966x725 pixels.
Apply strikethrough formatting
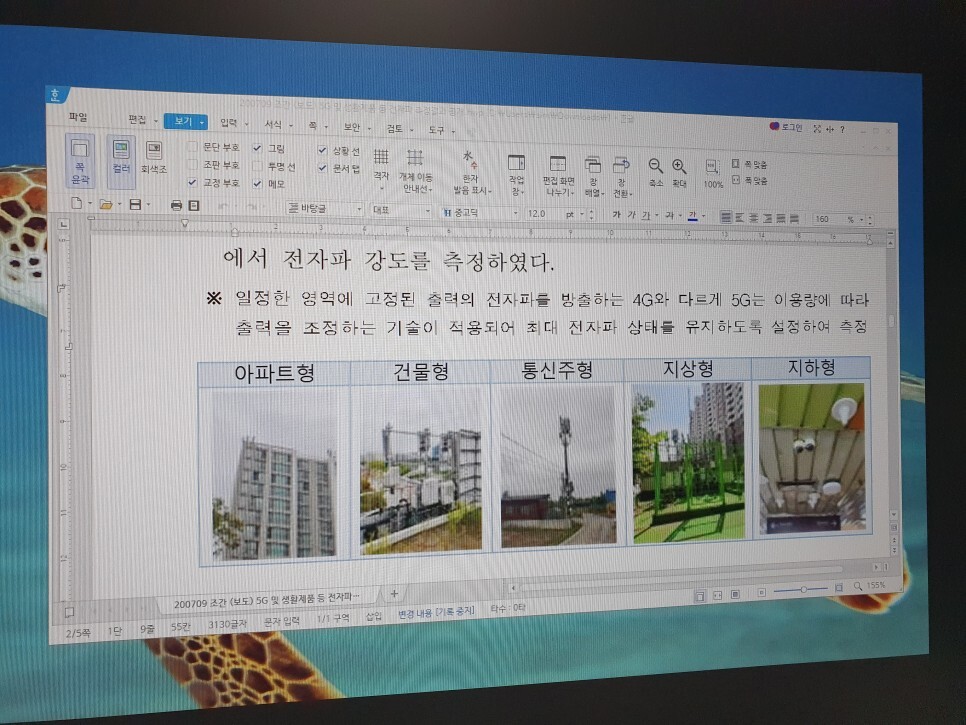tap(670, 215)
